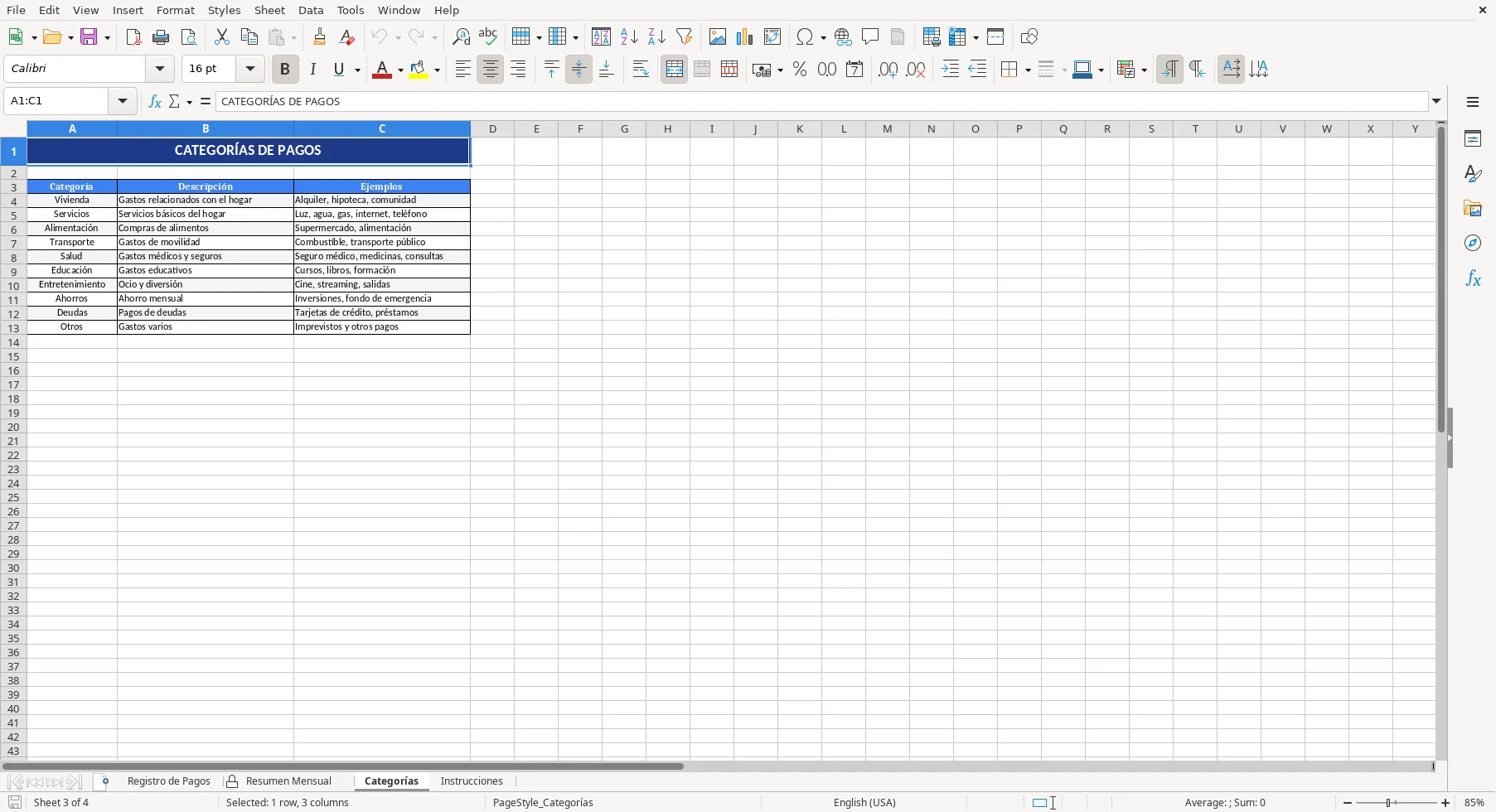1496x812 pixels.
Task: Click the Sort Ascending icon
Action: 629,36
